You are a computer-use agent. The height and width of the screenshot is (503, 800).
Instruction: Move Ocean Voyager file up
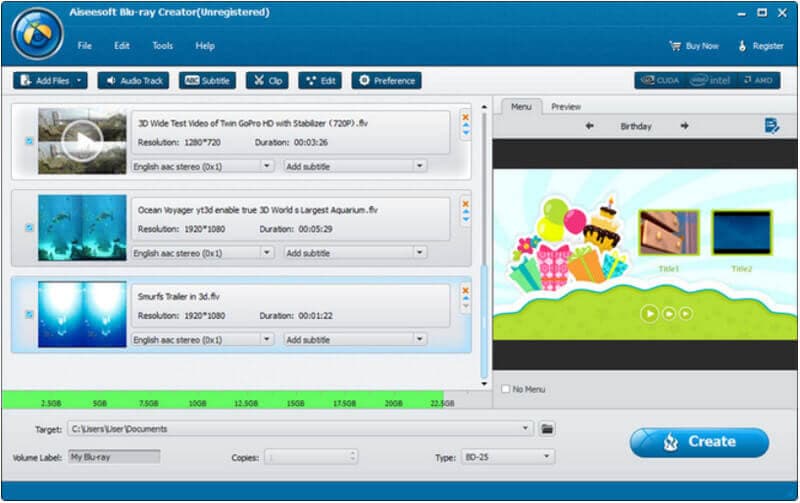[x=465, y=212]
